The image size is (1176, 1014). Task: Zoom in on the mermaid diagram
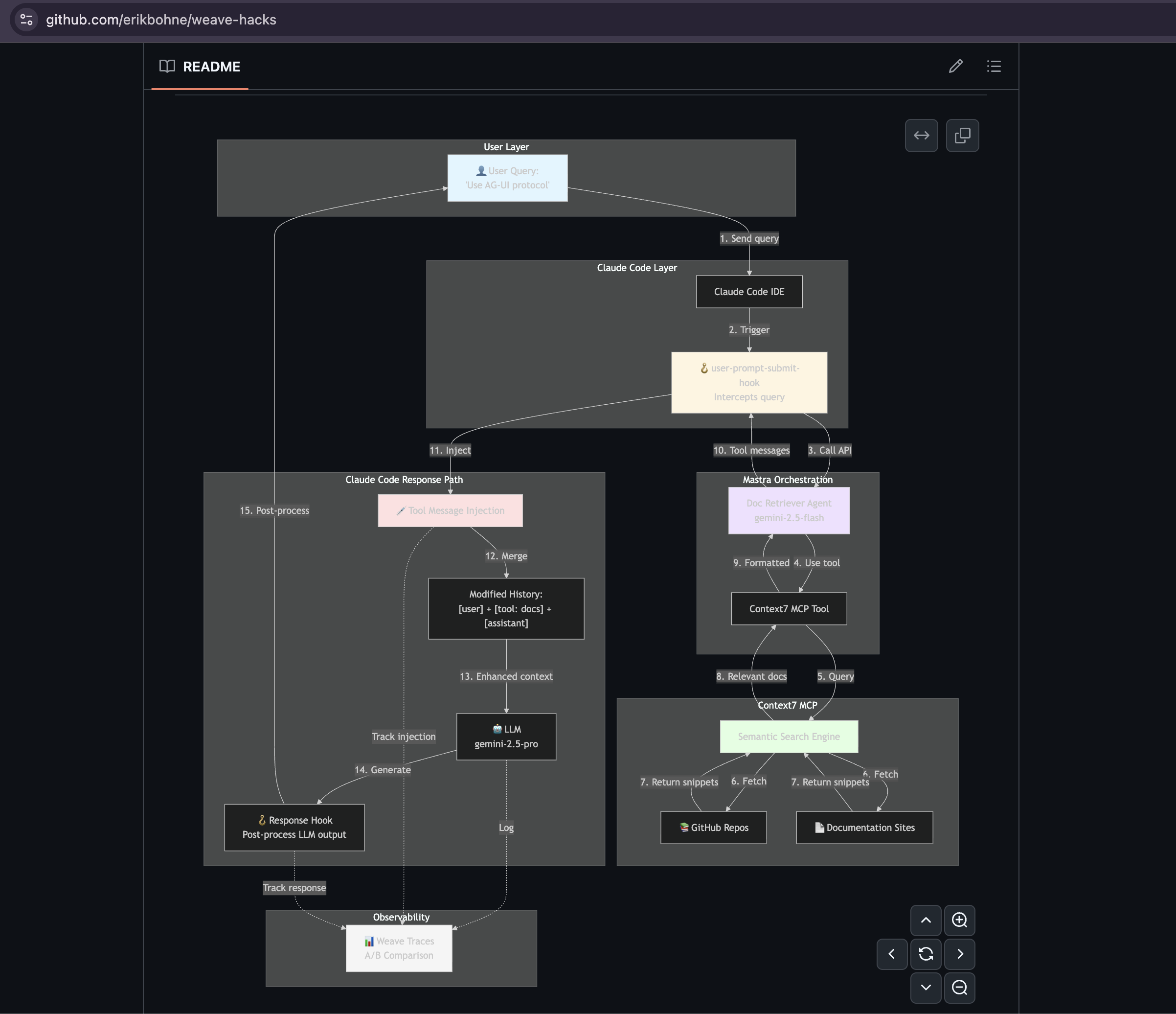[x=959, y=921]
